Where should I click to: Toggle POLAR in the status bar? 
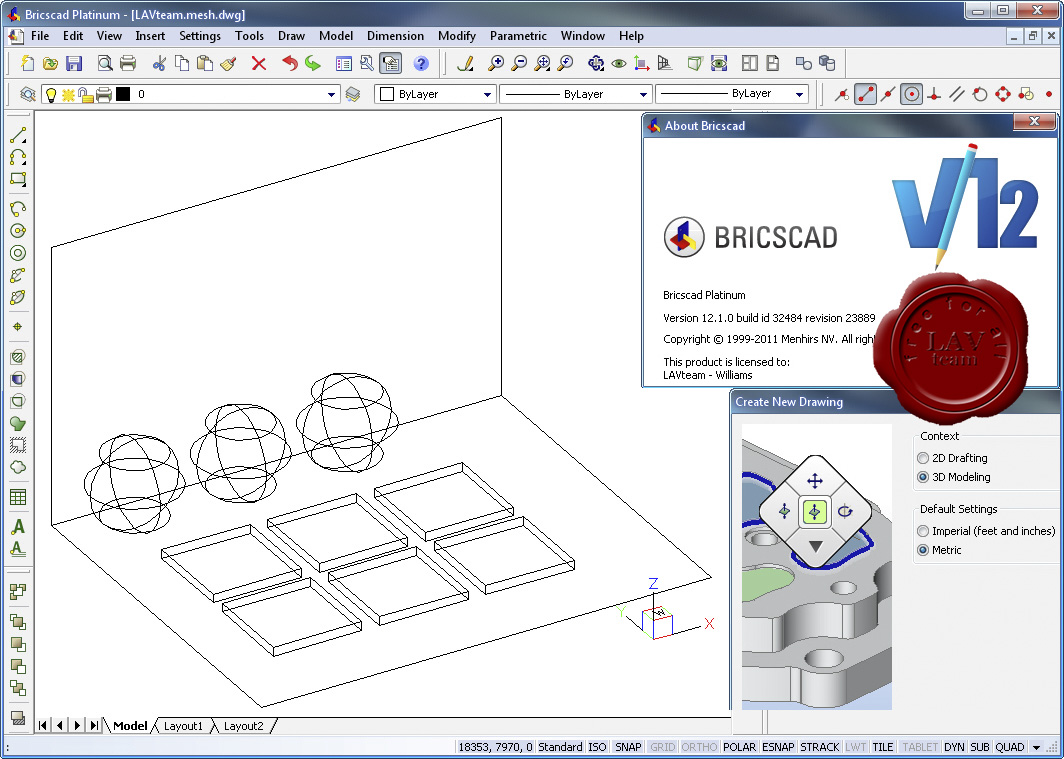740,747
